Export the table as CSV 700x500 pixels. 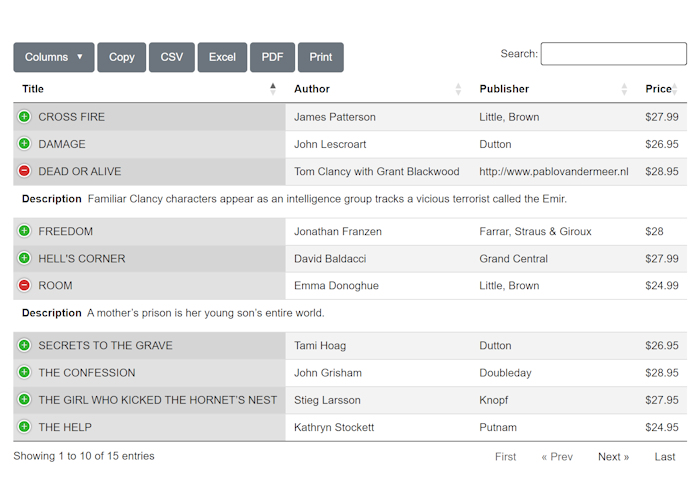(172, 57)
